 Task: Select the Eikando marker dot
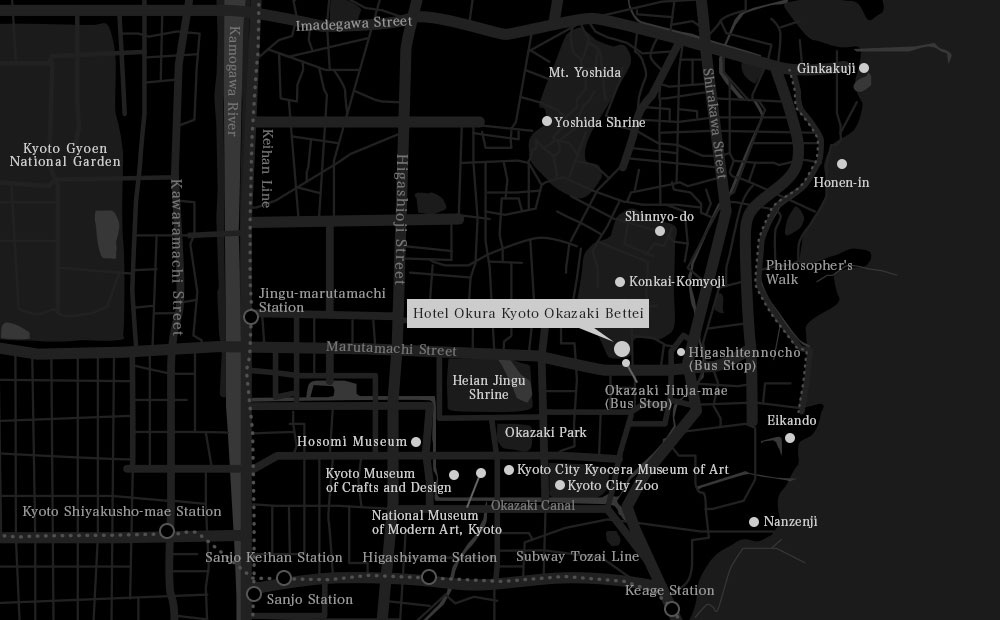tap(790, 438)
